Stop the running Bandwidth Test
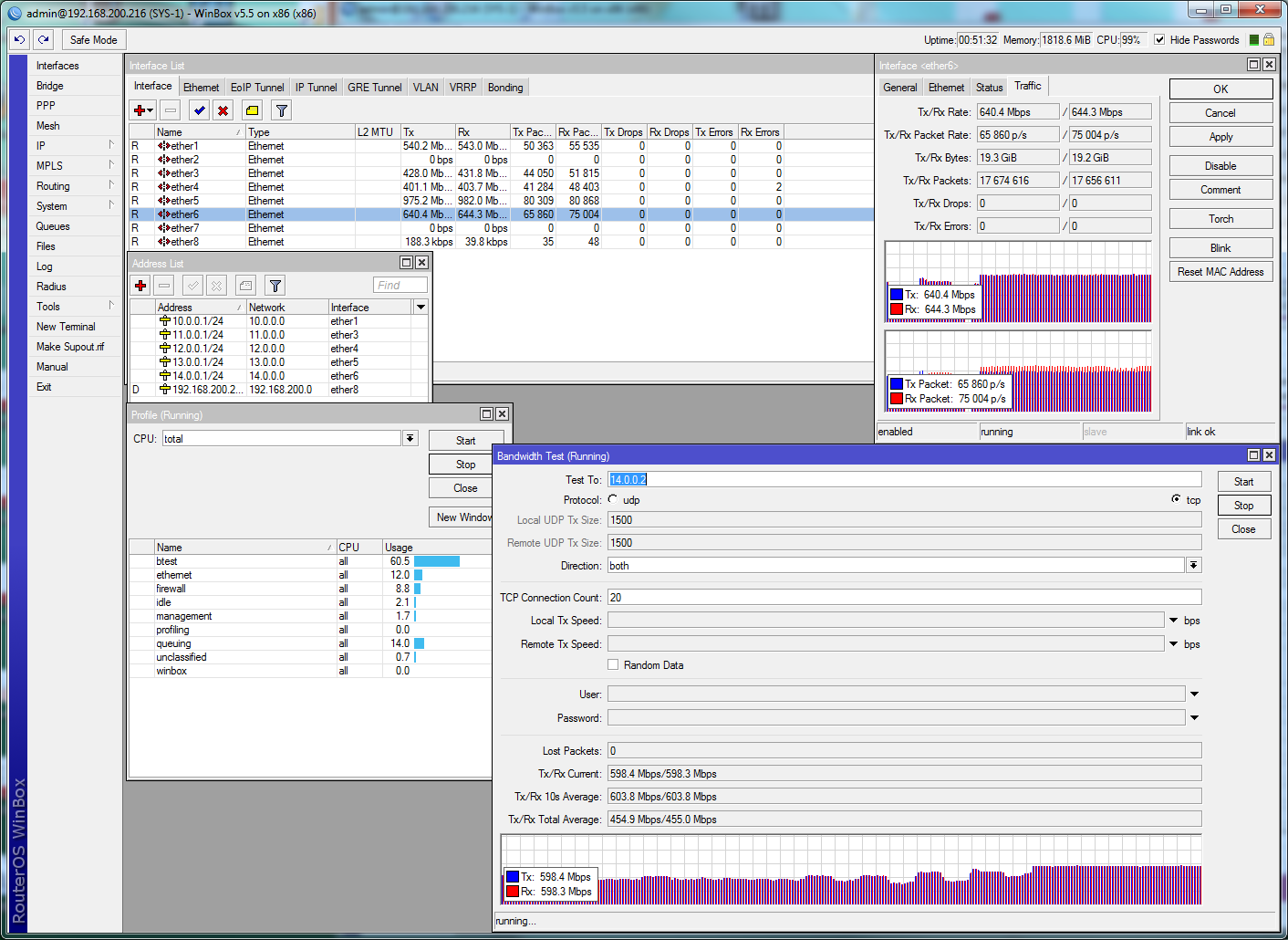 click(1243, 504)
